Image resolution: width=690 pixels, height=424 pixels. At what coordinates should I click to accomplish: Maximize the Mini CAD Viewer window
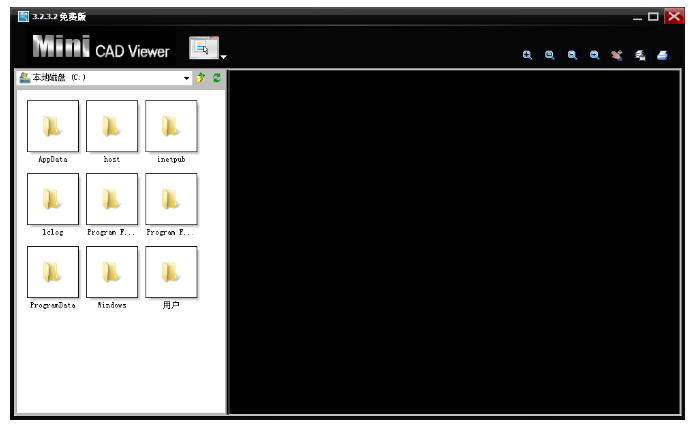pyautogui.click(x=653, y=17)
